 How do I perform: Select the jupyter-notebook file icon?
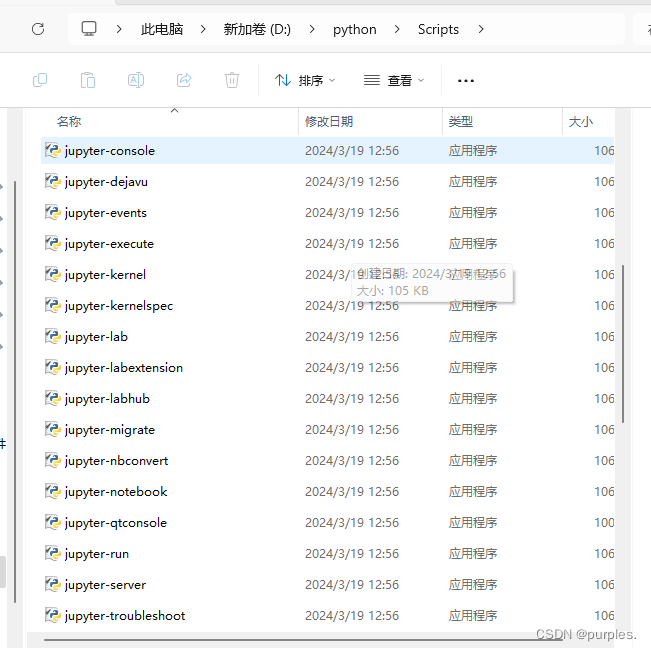coord(53,492)
